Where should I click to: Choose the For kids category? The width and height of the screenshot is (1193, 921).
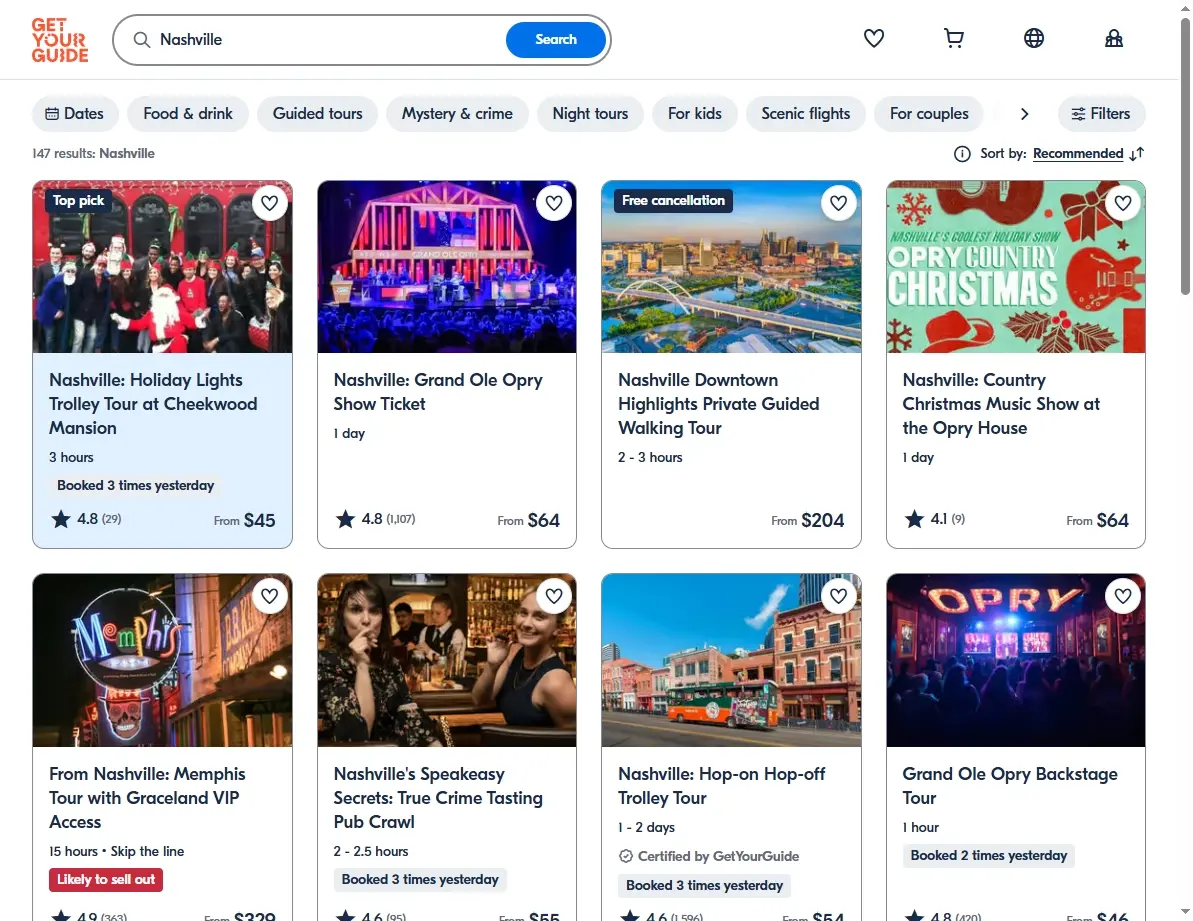(x=695, y=114)
